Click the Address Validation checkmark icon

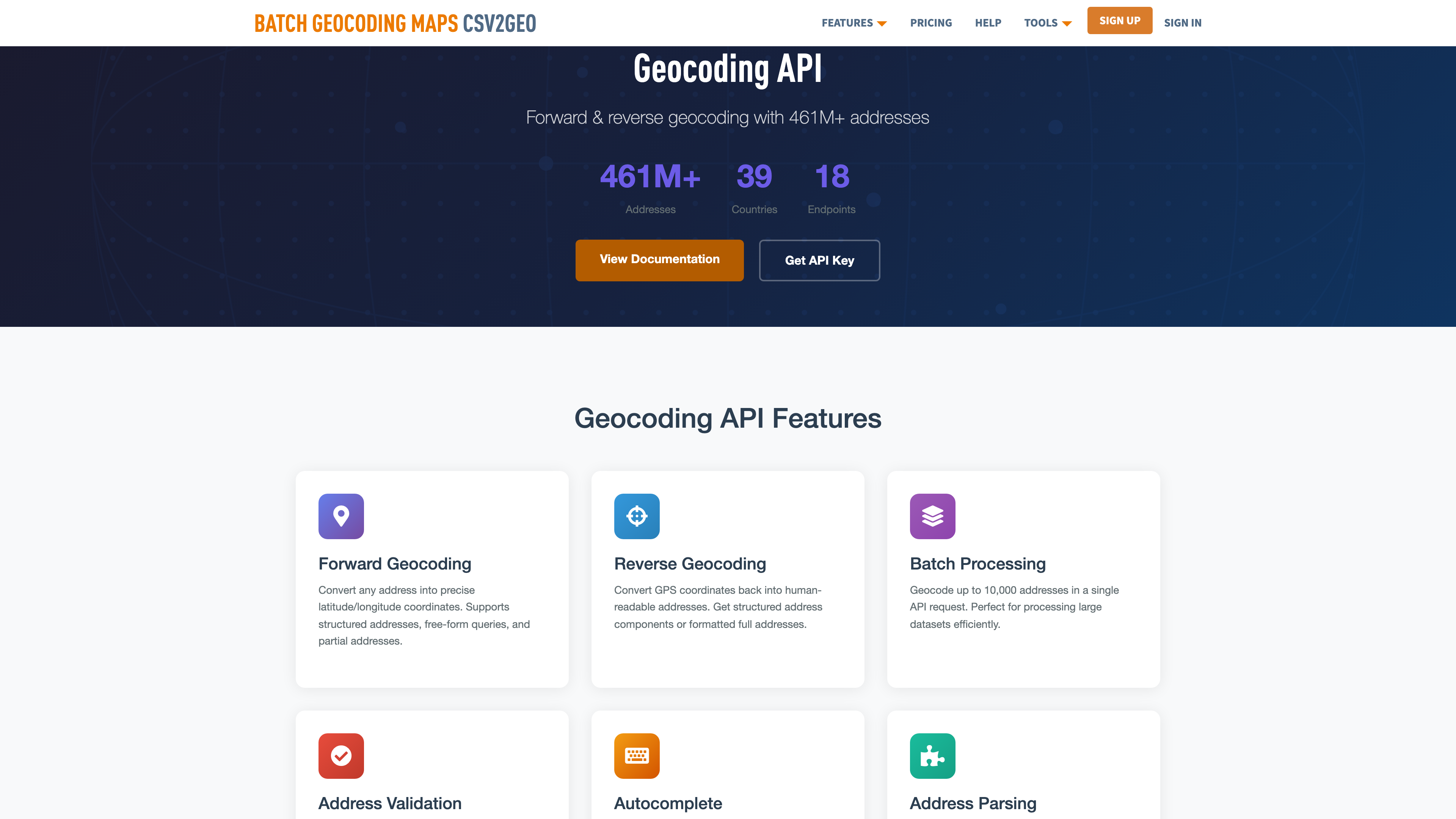[x=341, y=756]
